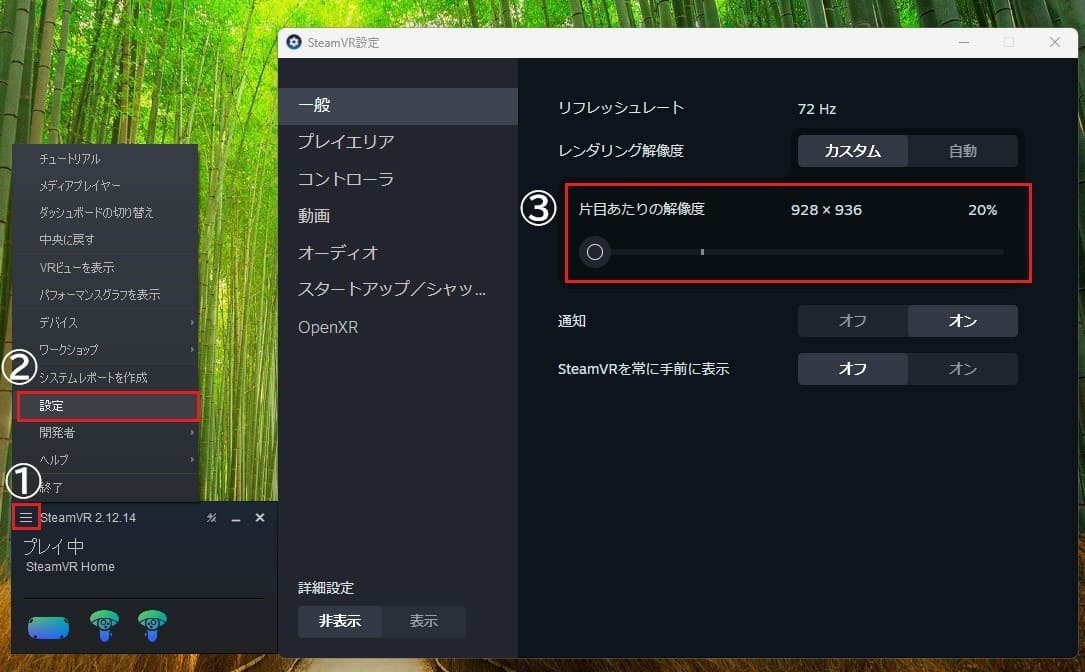
Task: Click the 20% resolution percentage
Action: coord(983,210)
